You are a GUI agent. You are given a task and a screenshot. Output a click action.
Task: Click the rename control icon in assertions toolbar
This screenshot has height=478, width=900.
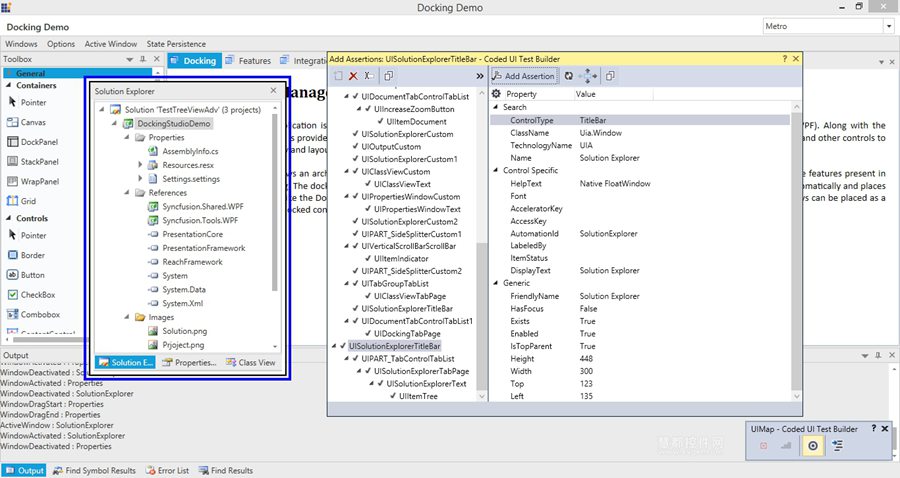click(x=368, y=76)
